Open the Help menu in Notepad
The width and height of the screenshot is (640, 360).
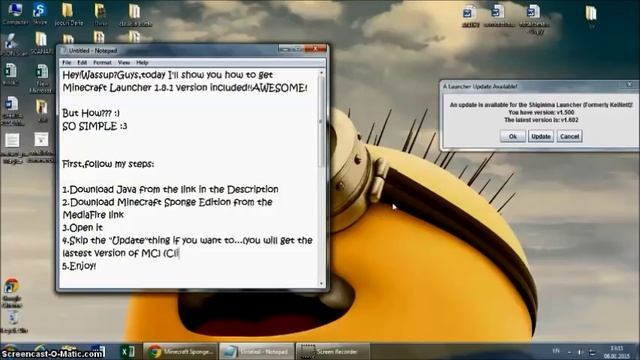(142, 62)
